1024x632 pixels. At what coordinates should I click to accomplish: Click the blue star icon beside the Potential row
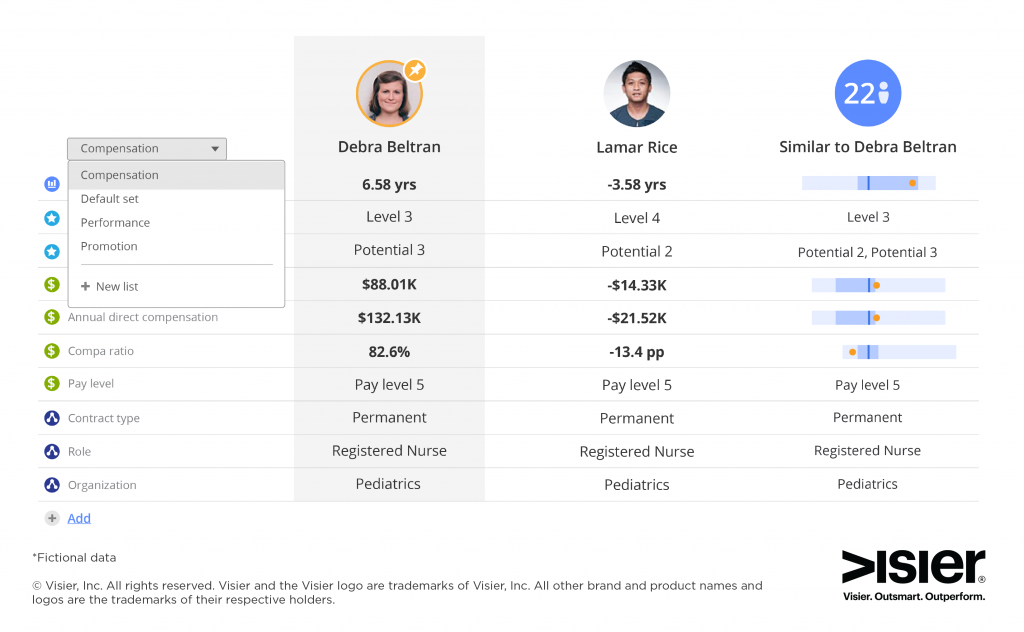pyautogui.click(x=51, y=251)
